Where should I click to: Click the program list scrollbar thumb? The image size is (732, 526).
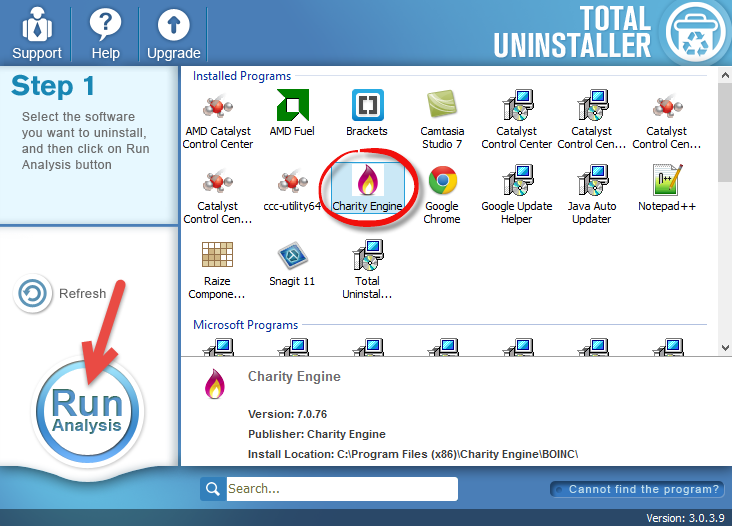(725, 133)
